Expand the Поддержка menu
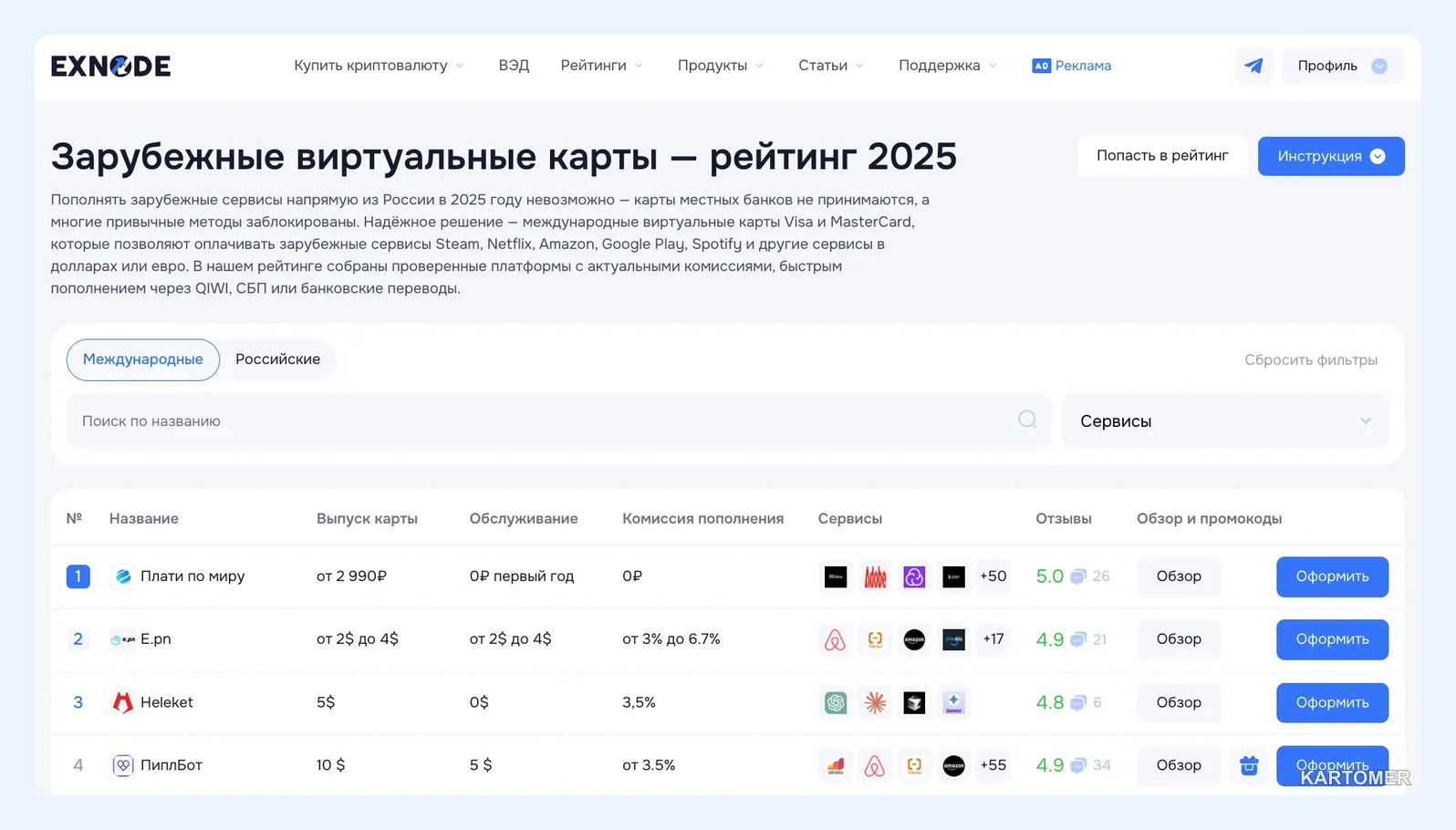The image size is (1456, 830). point(948,66)
